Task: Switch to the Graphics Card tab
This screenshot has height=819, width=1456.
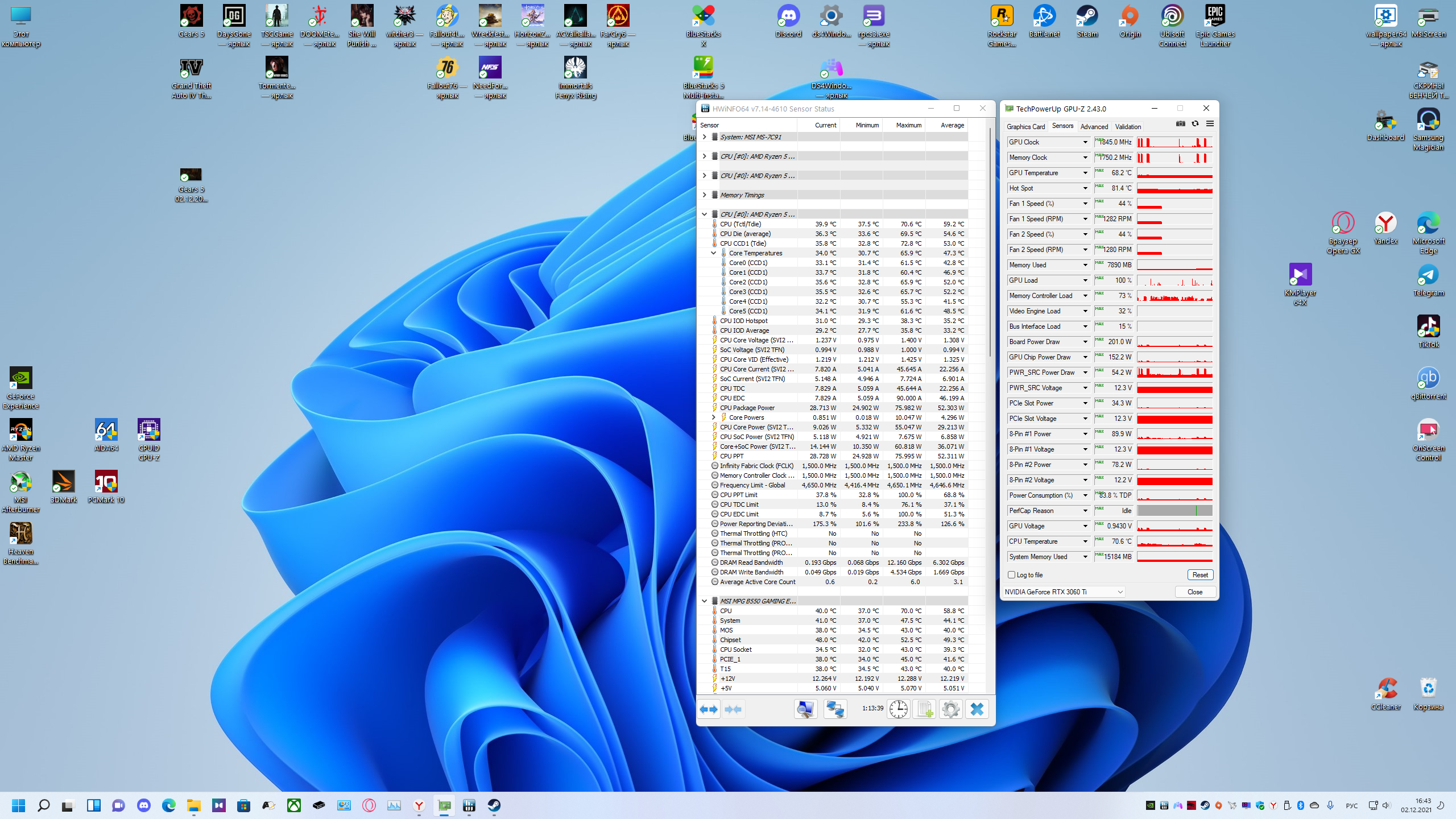Action: click(x=1025, y=127)
